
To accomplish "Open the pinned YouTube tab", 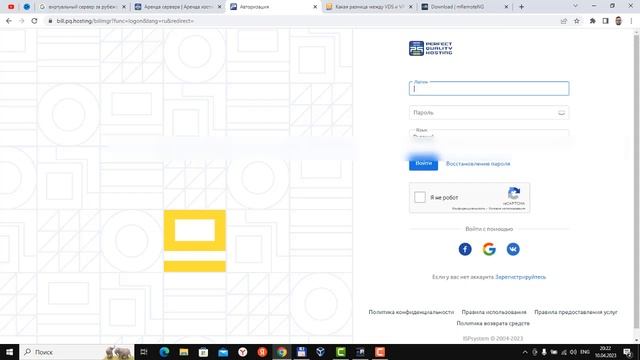I will coord(11,7).
